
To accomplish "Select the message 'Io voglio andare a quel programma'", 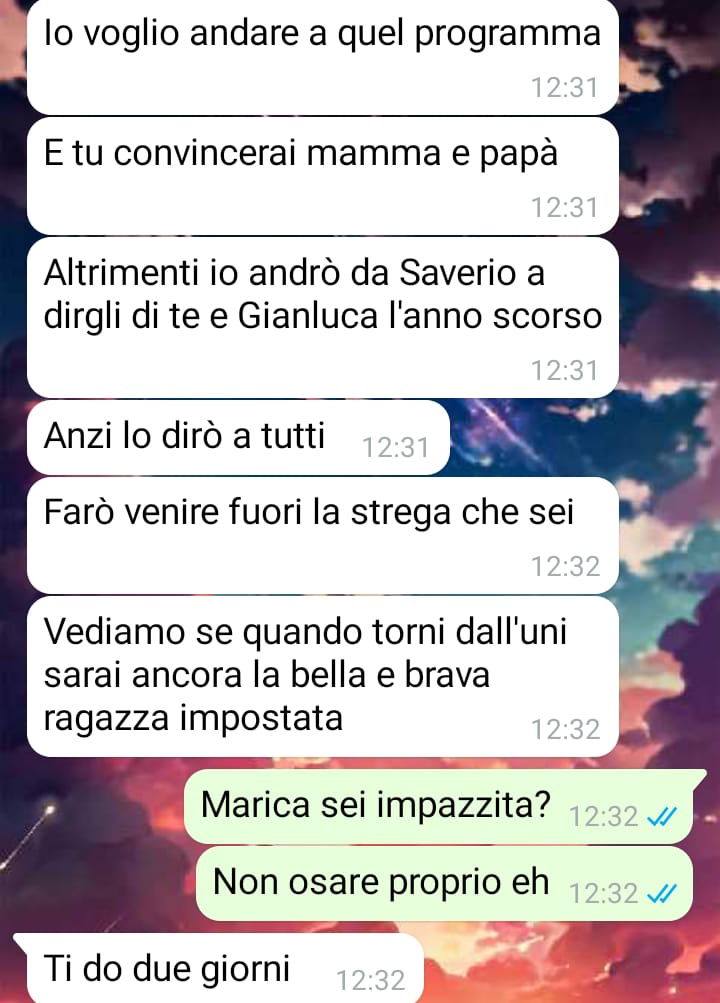I will (x=322, y=56).
